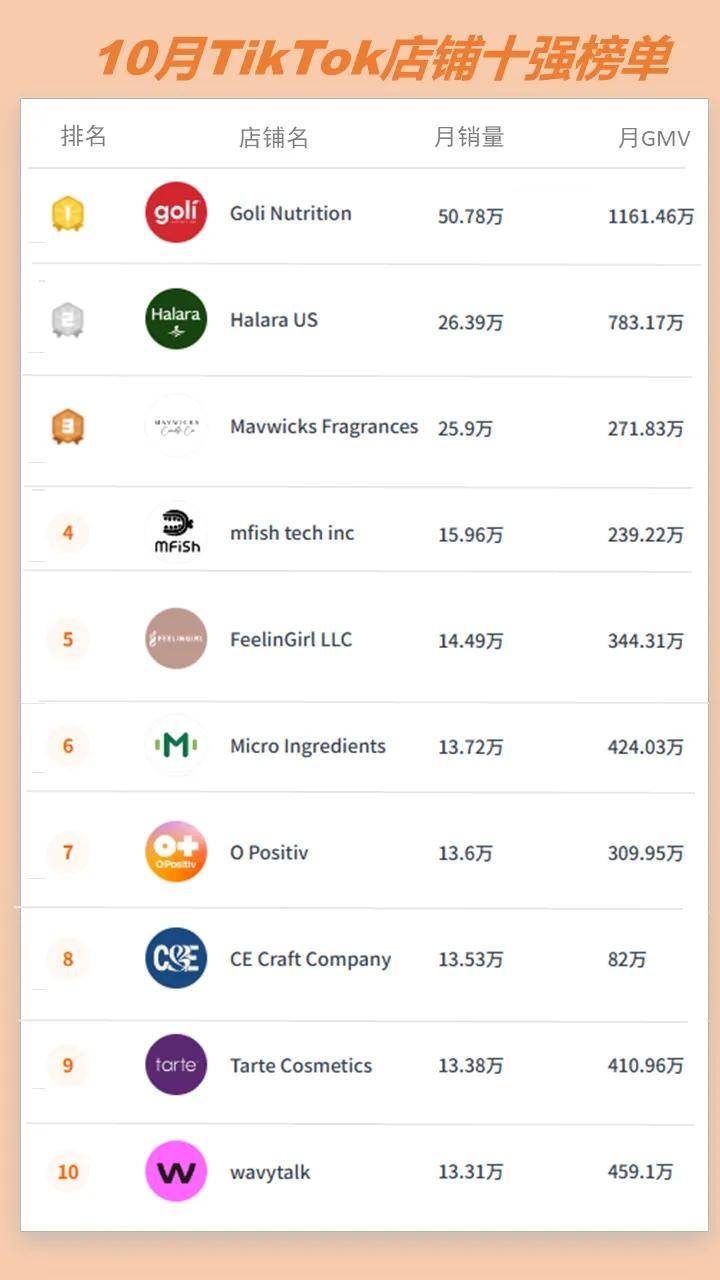Click the 排名 column header
Screen dimensions: 720x1280
tap(84, 136)
